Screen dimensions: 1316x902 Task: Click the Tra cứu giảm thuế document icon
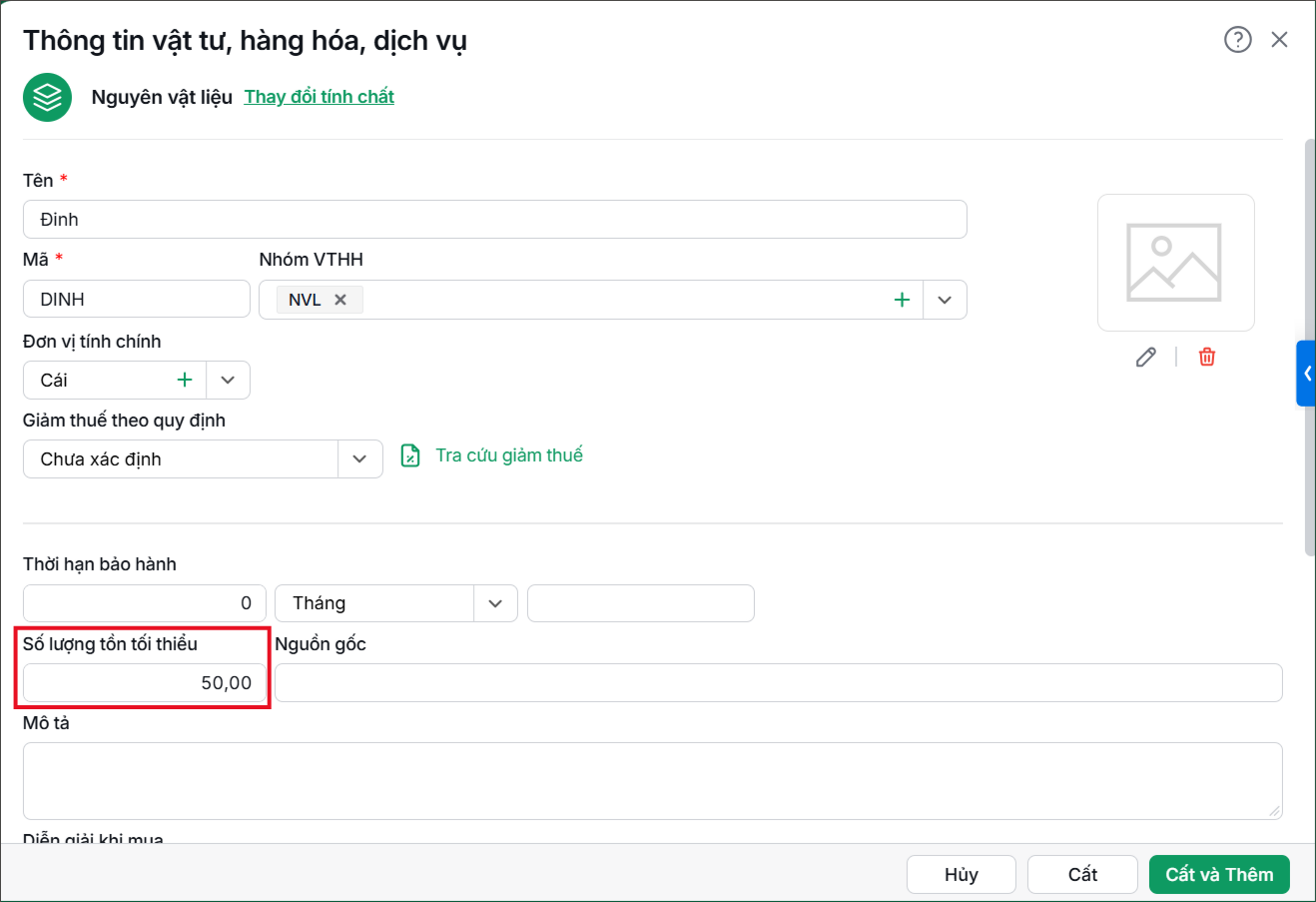pos(410,455)
